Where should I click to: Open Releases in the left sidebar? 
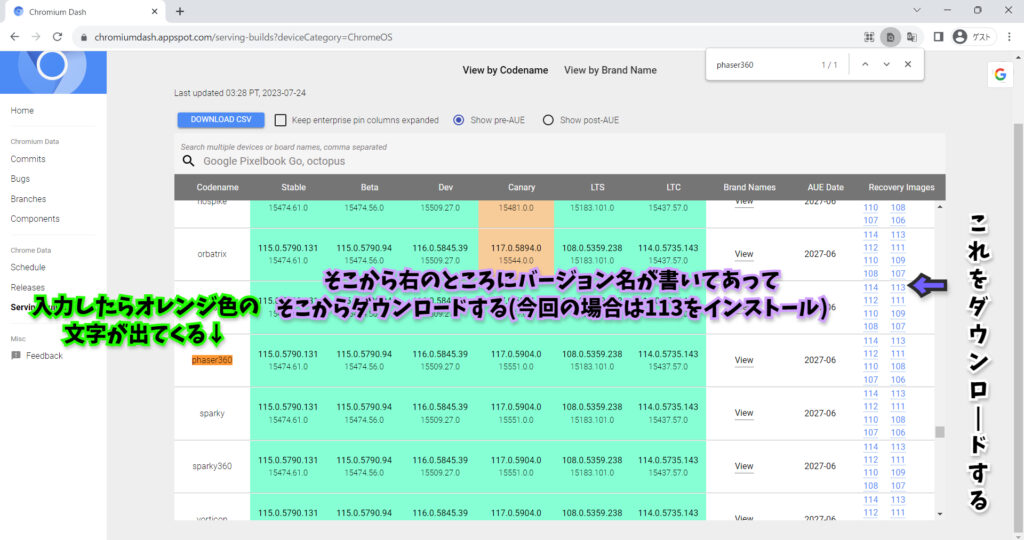pos(27,287)
